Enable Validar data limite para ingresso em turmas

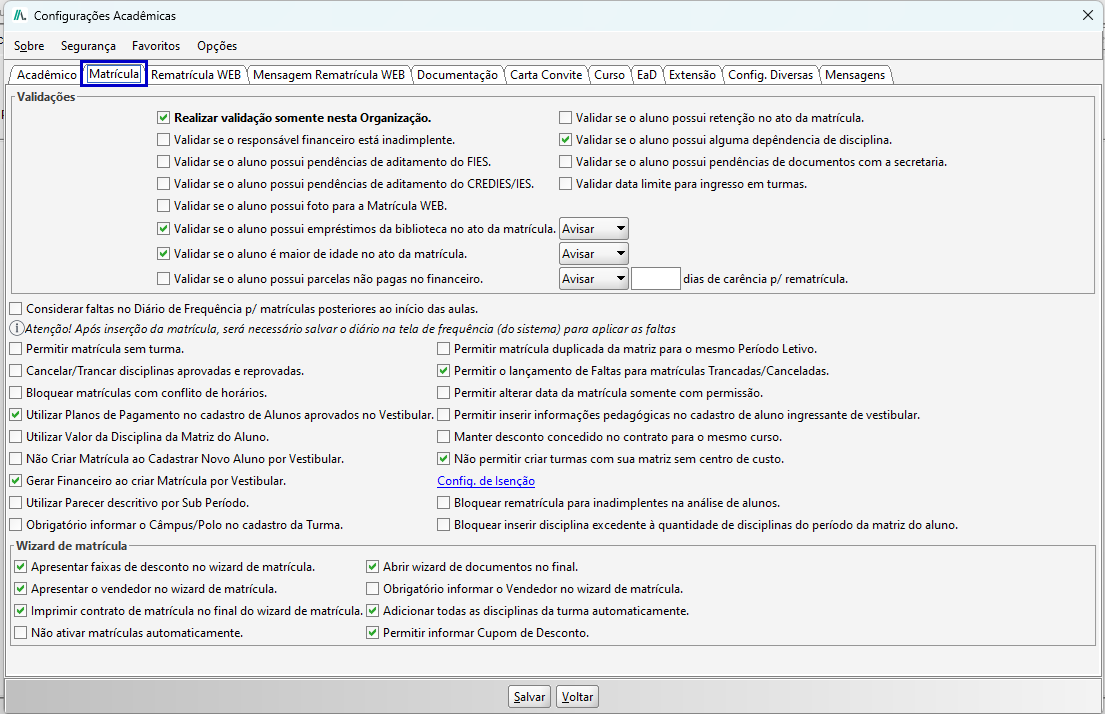coord(565,183)
